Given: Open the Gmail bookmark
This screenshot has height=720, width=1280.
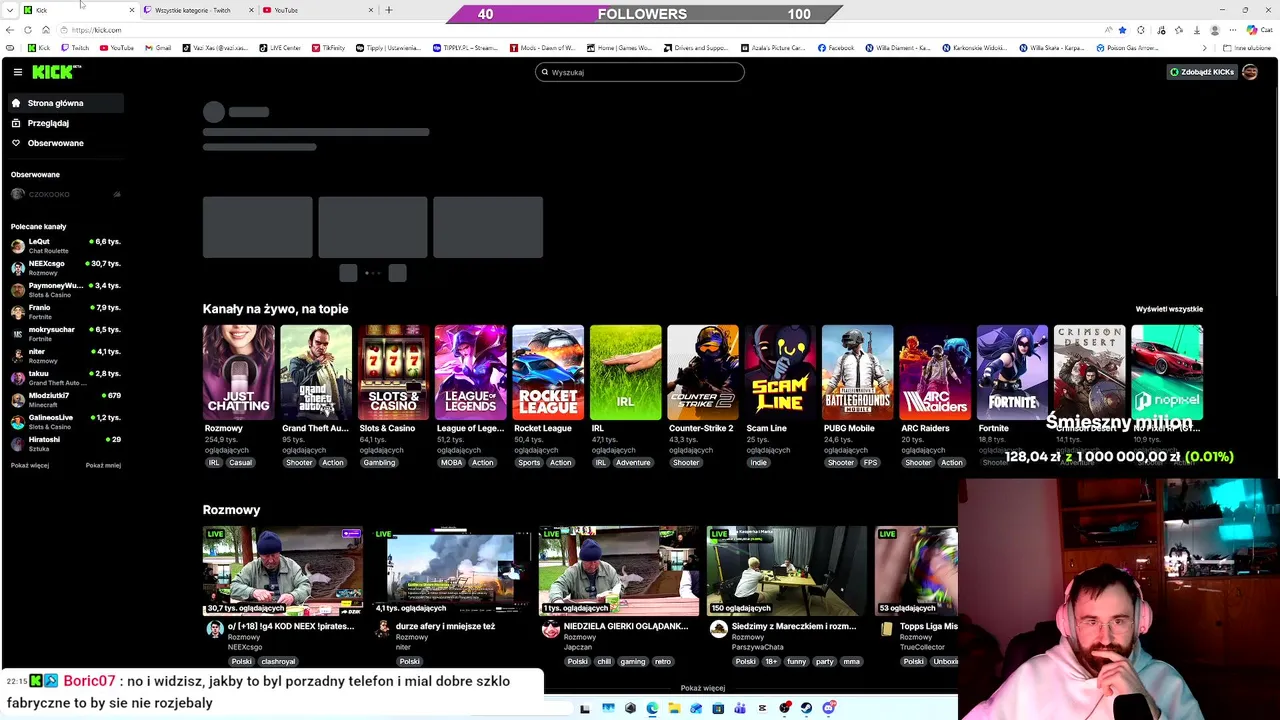Looking at the screenshot, I should click(158, 48).
